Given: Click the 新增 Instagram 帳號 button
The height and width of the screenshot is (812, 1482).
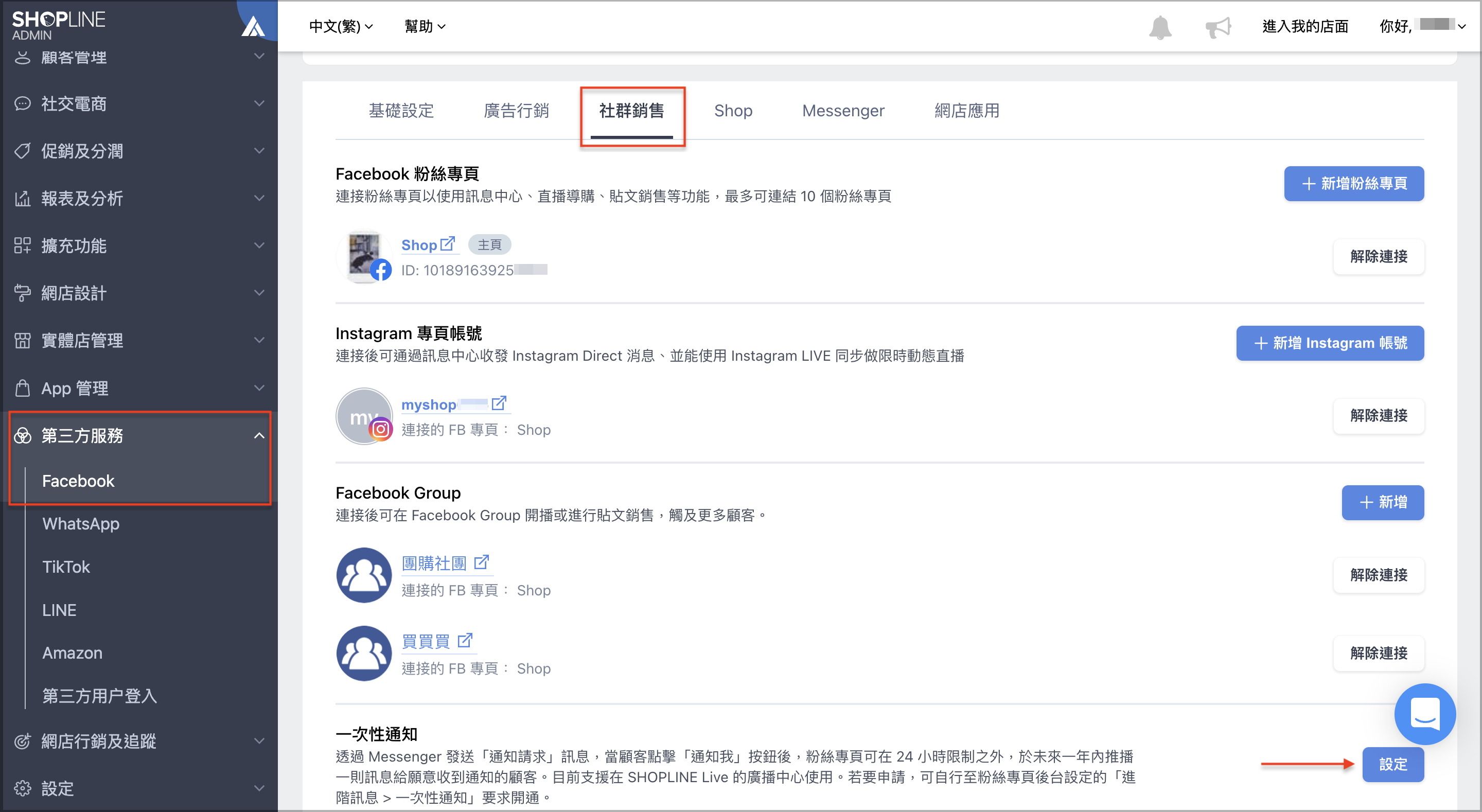Looking at the screenshot, I should pos(1330,343).
